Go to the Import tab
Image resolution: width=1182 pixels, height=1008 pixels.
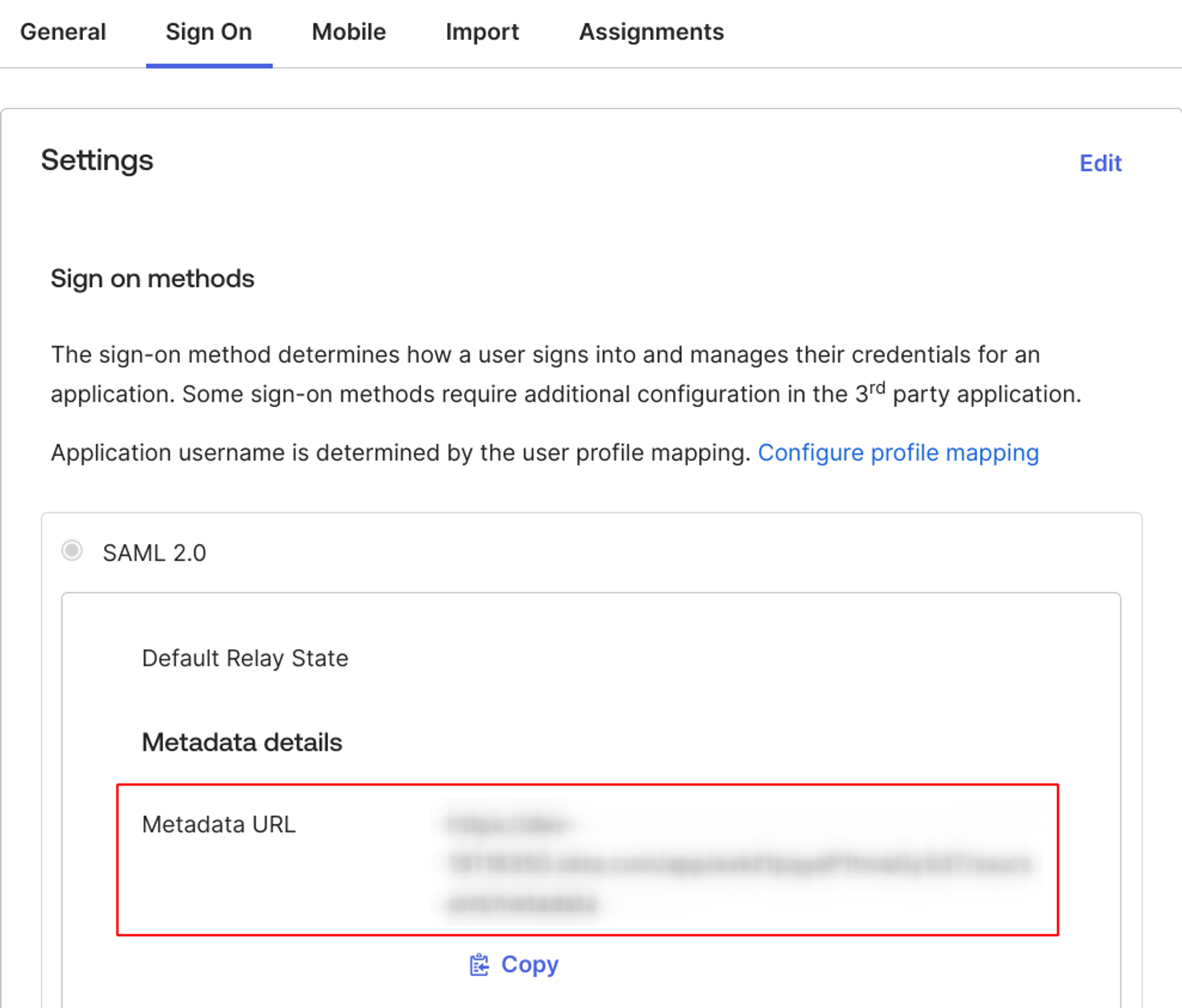(x=482, y=32)
